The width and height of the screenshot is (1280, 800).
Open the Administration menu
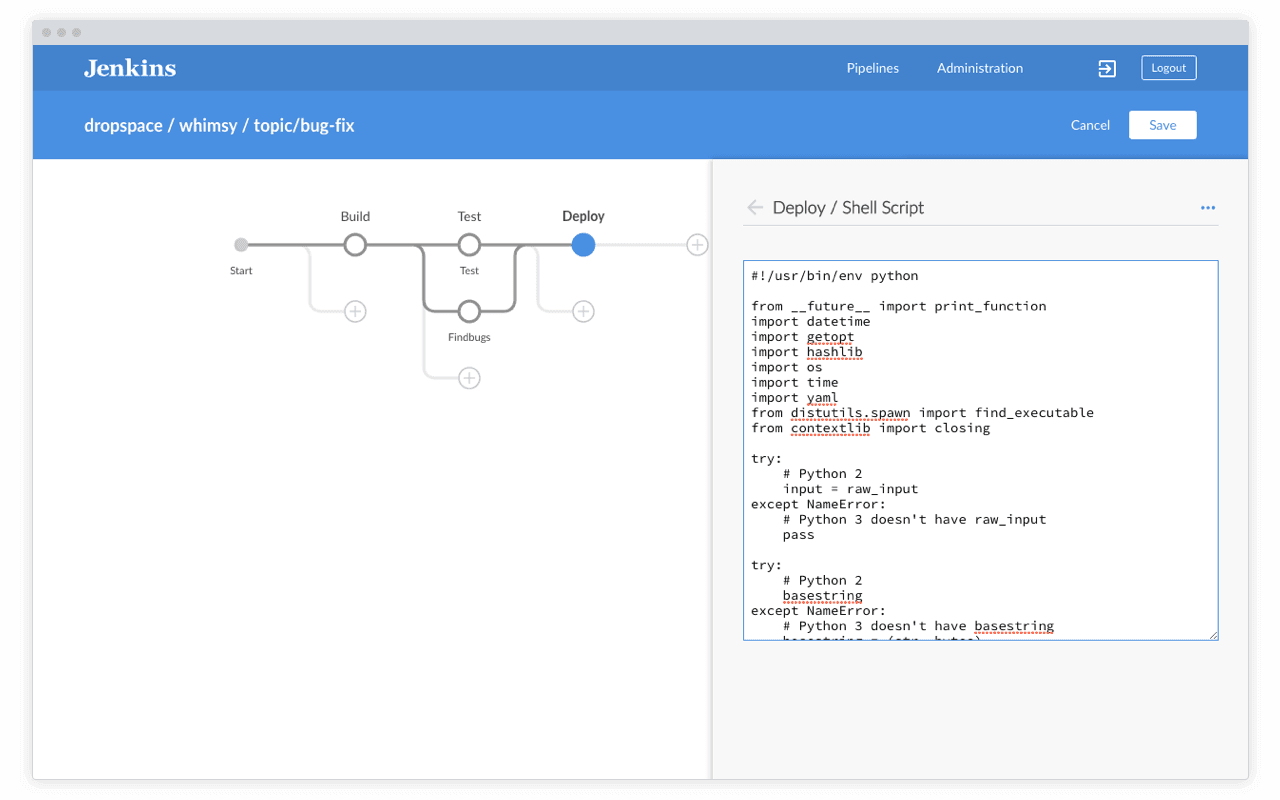pyautogui.click(x=979, y=68)
